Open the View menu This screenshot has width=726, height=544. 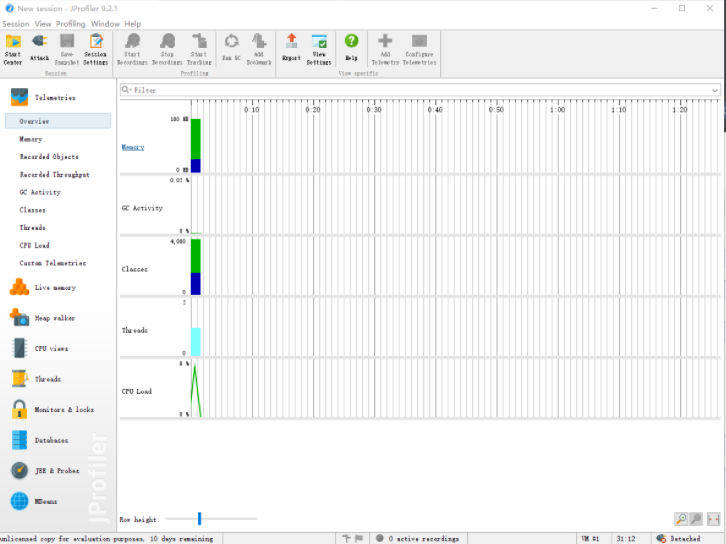tap(43, 24)
